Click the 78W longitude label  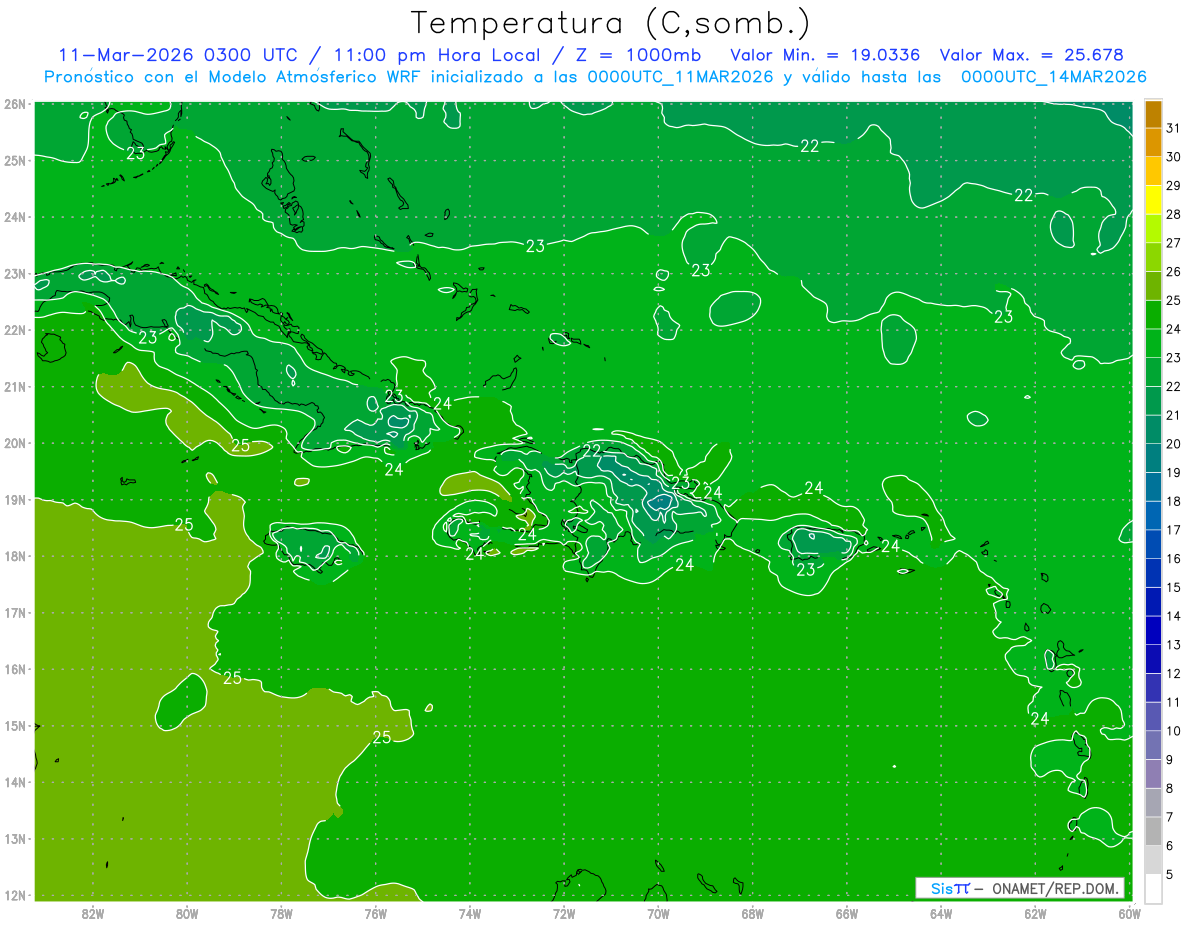coord(281,912)
